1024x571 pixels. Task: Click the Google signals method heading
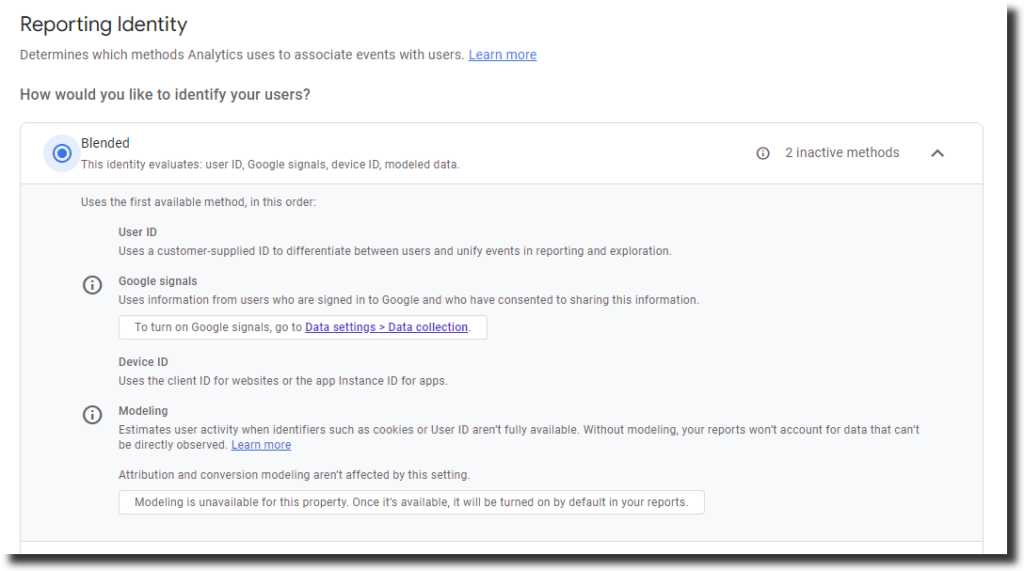[157, 281]
